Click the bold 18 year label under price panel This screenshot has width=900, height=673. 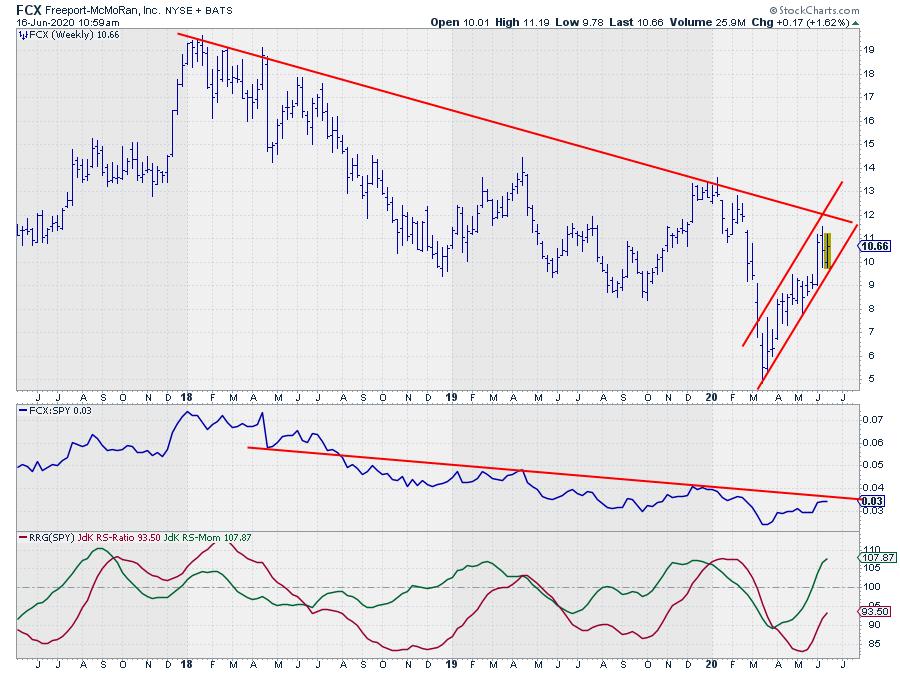coord(186,397)
